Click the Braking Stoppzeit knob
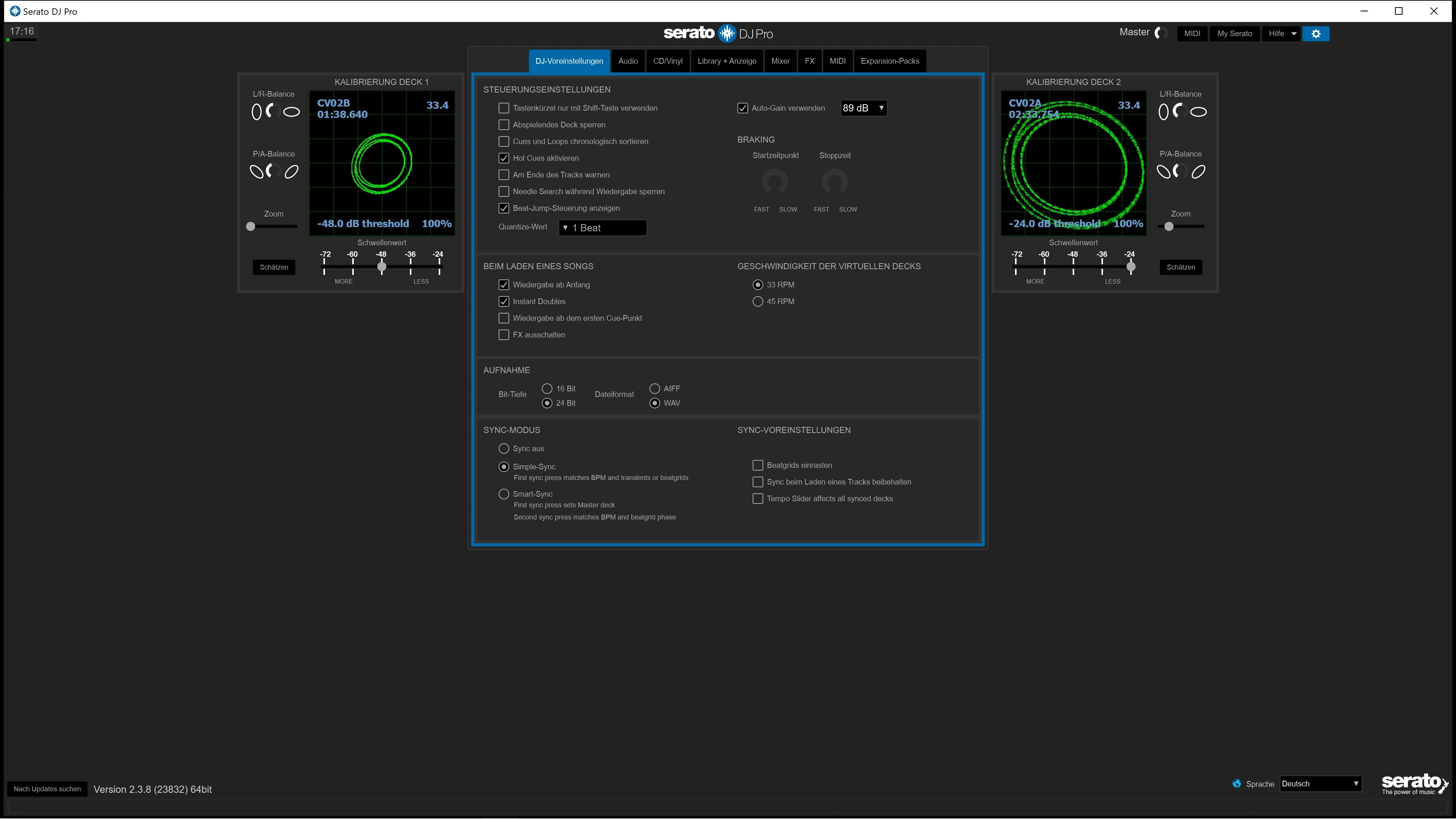The height and width of the screenshot is (819, 1456). tap(834, 182)
